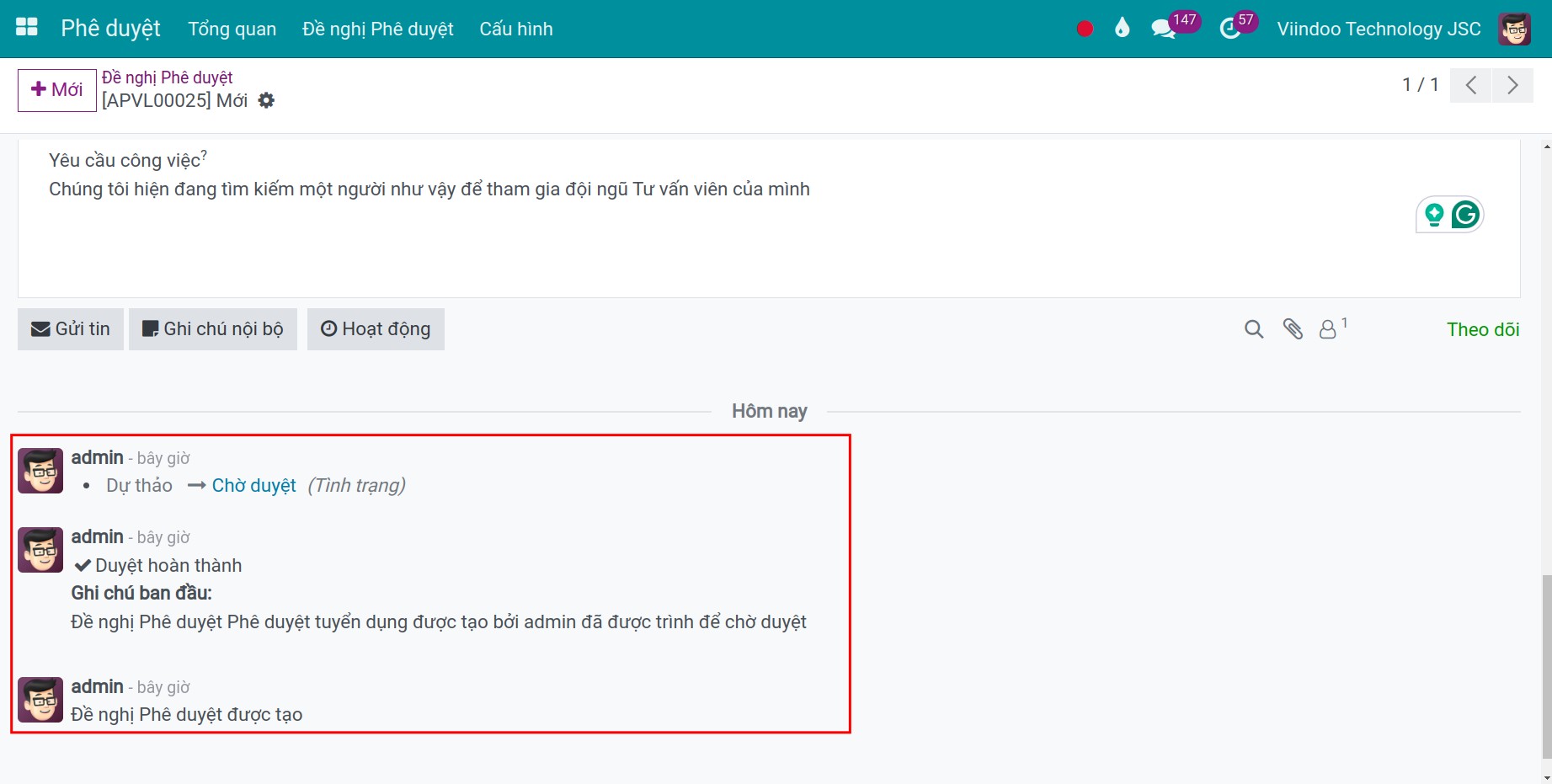Open Đề nghị Phê duyệt menu
Screen dimensions: 1552x784
(x=377, y=29)
